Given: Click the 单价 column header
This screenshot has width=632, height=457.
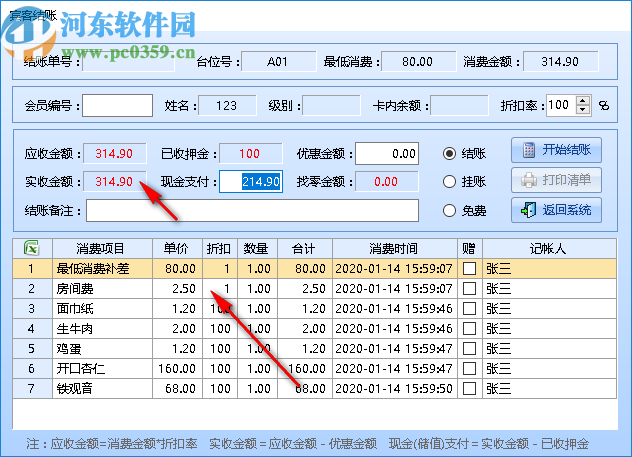Looking at the screenshot, I should coord(177,249).
